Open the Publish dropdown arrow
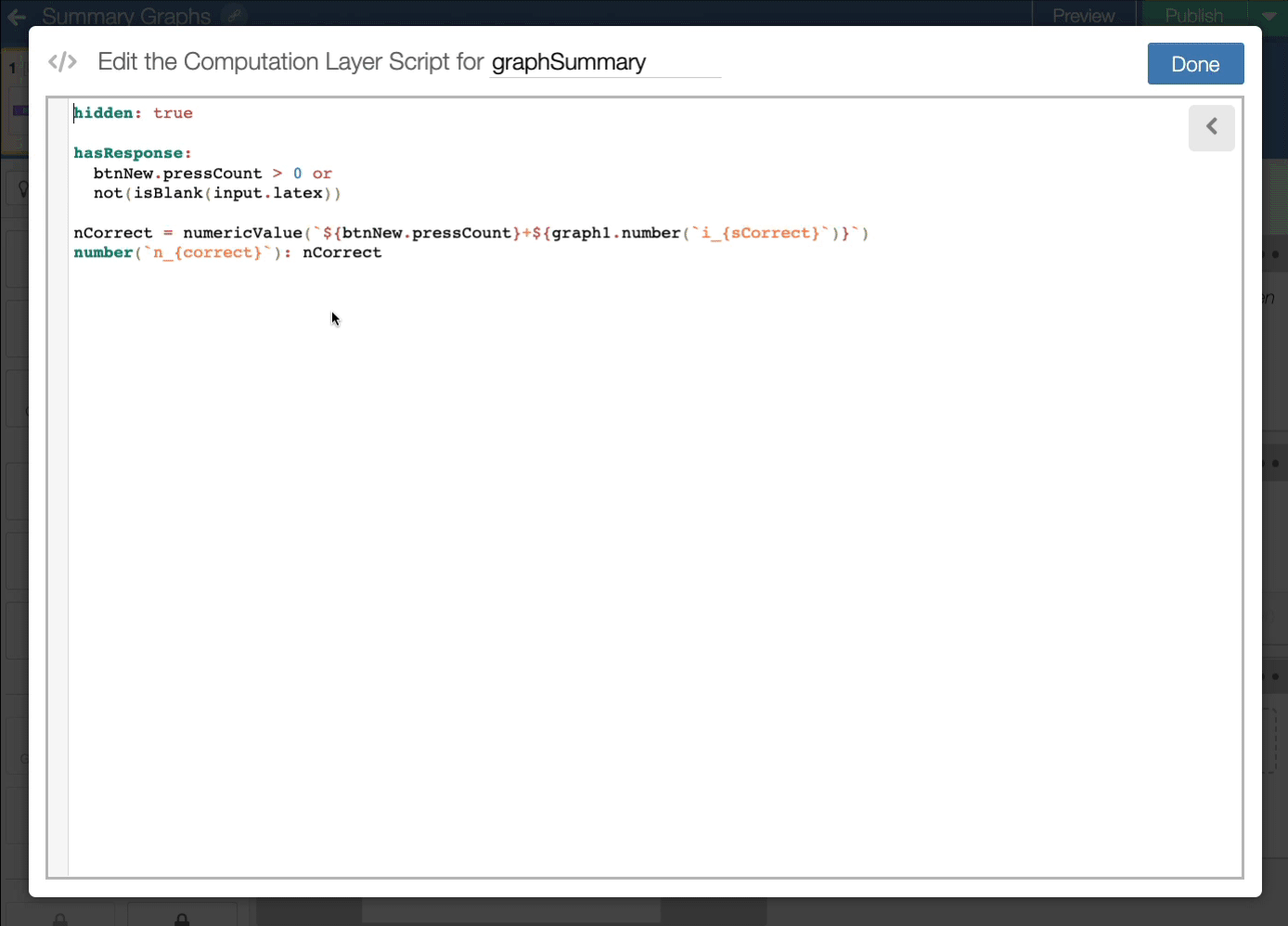 tap(1268, 16)
